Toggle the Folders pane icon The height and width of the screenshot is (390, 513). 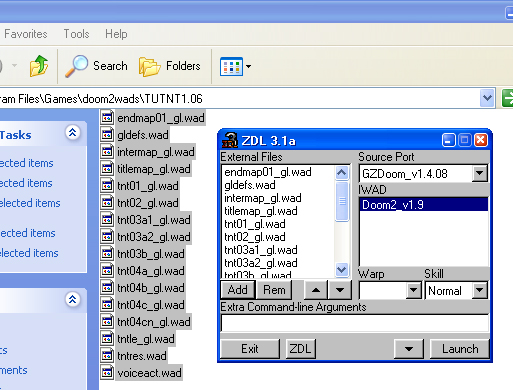149,66
